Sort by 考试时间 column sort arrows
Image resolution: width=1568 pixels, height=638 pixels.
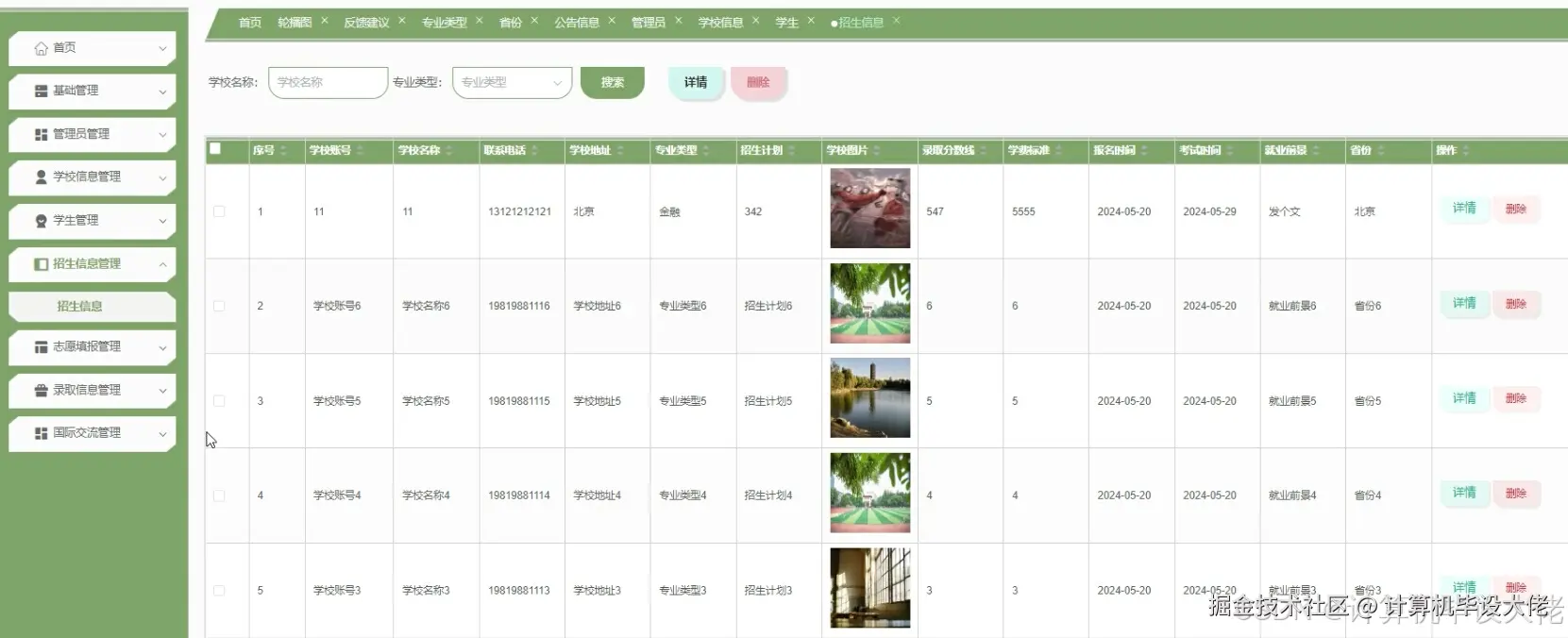pyautogui.click(x=1230, y=151)
